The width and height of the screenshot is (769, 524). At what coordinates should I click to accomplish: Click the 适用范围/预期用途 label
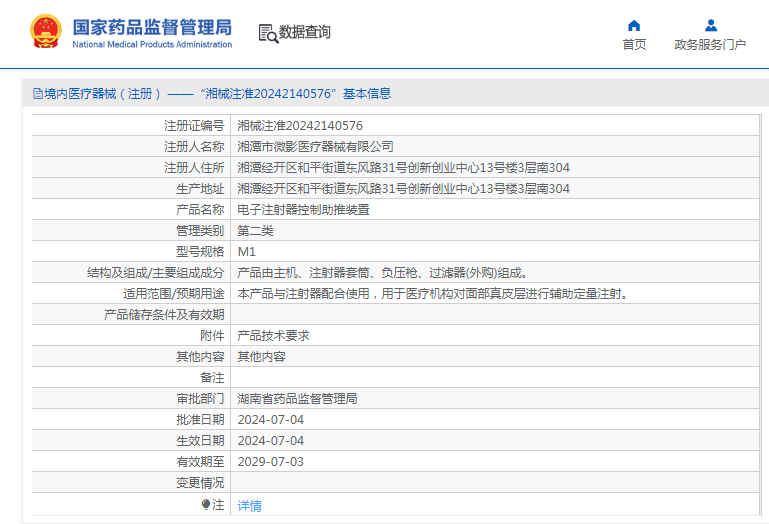174,294
